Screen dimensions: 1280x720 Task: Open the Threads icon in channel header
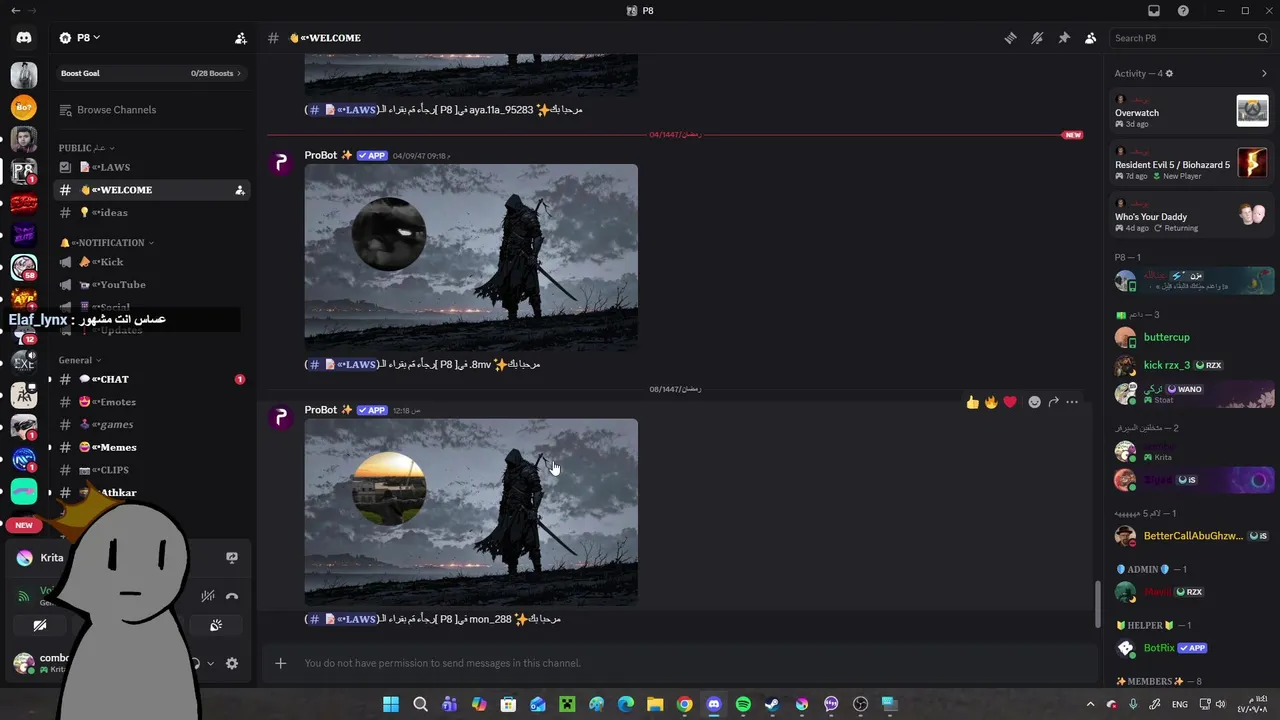pyautogui.click(x=1010, y=38)
